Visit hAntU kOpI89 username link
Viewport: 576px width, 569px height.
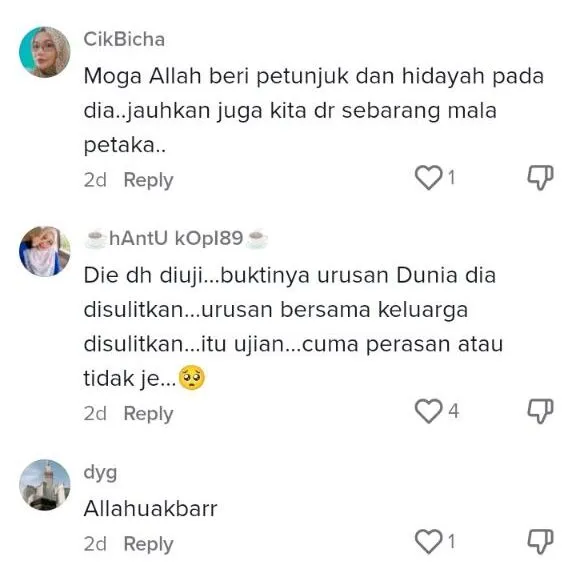(176, 238)
